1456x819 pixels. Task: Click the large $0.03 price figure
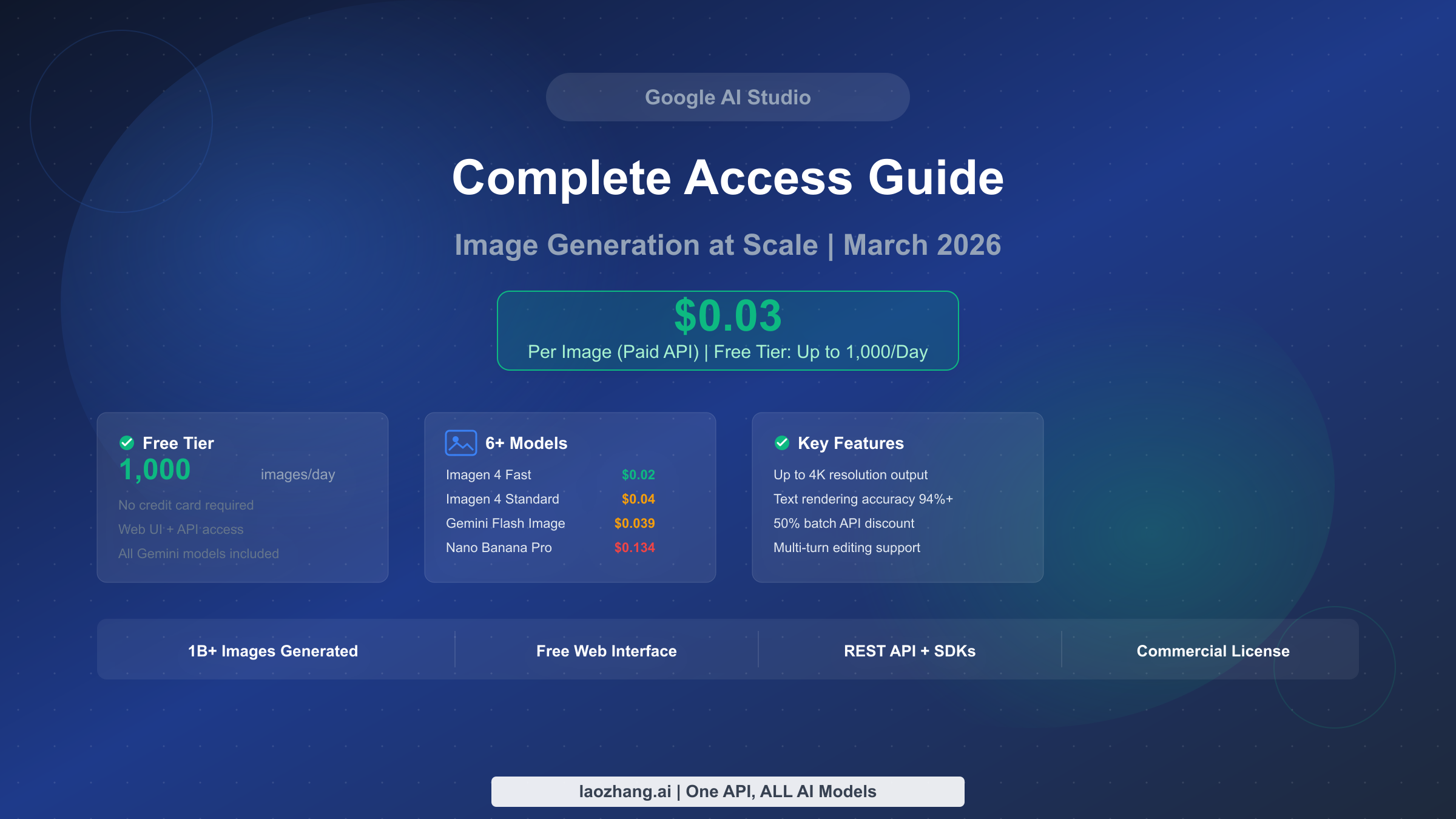pos(727,316)
